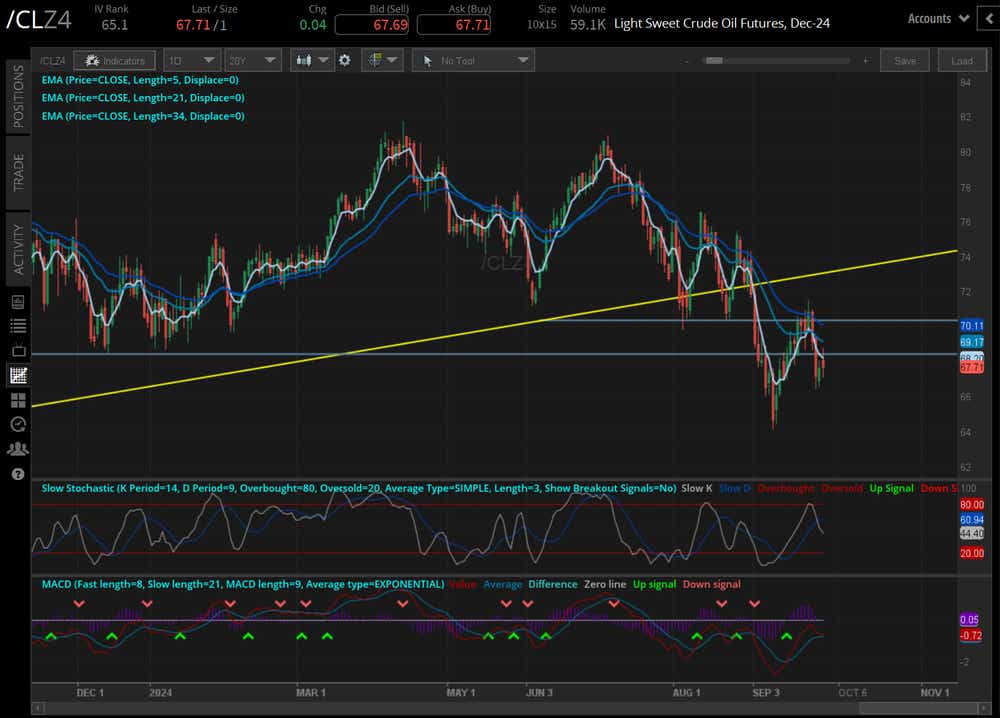
Task: Click the Ask (Buy) 67.71 button
Action: click(453, 25)
